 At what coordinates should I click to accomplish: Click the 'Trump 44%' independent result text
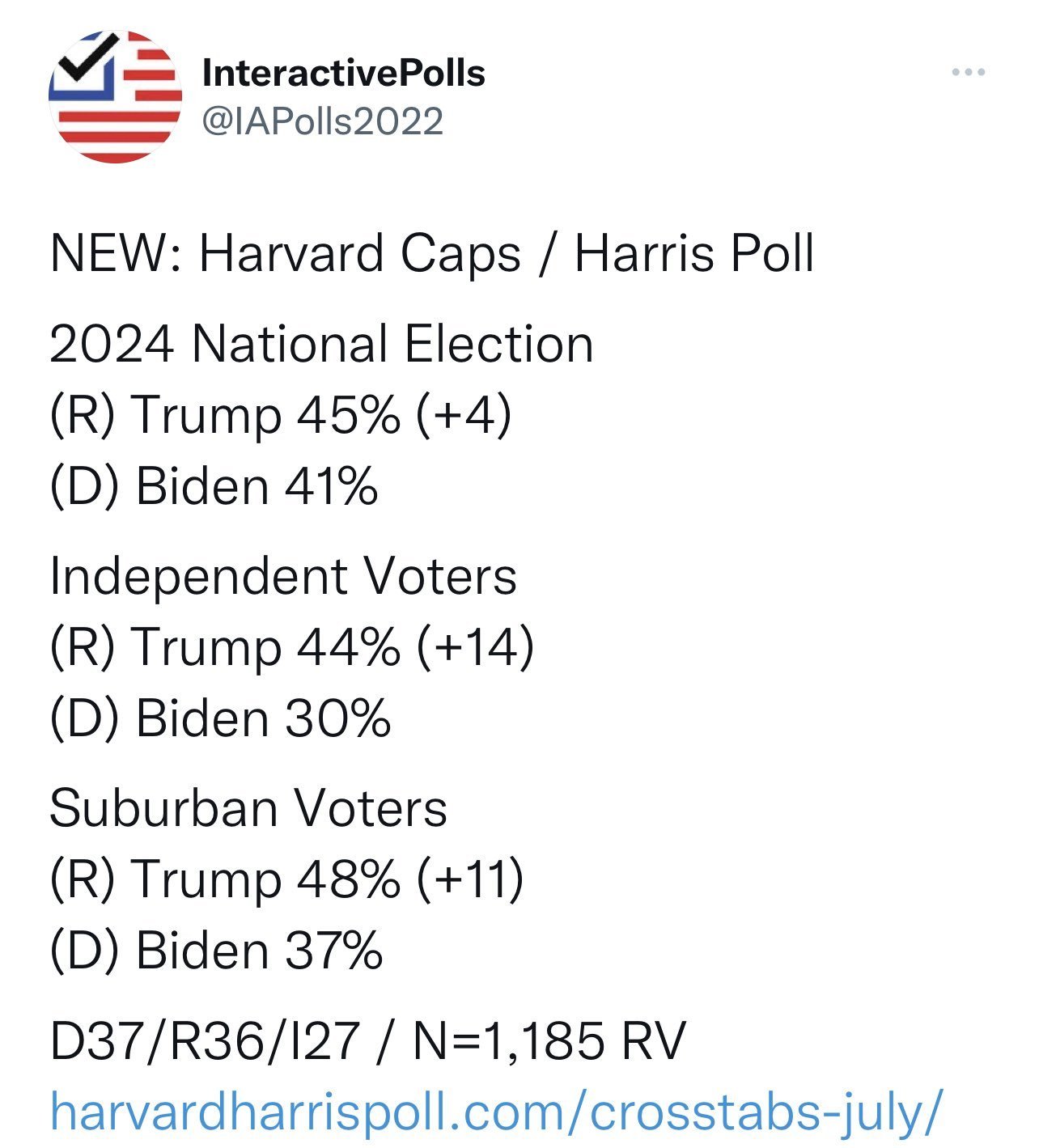coord(266,647)
